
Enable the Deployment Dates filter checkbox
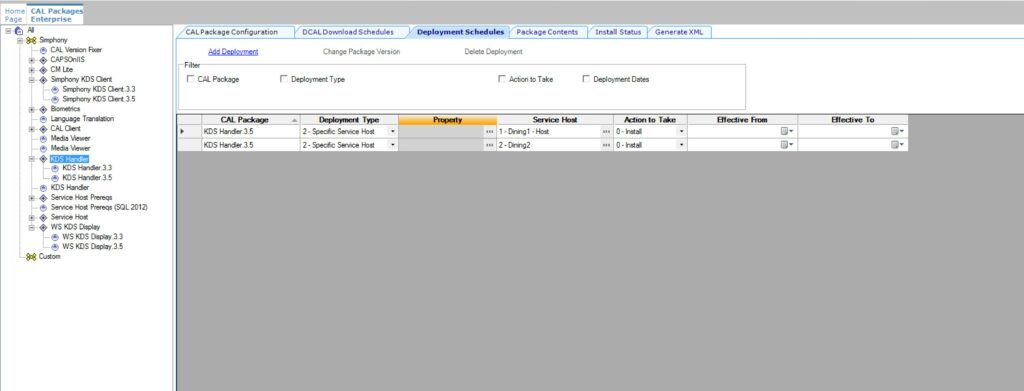(586, 79)
